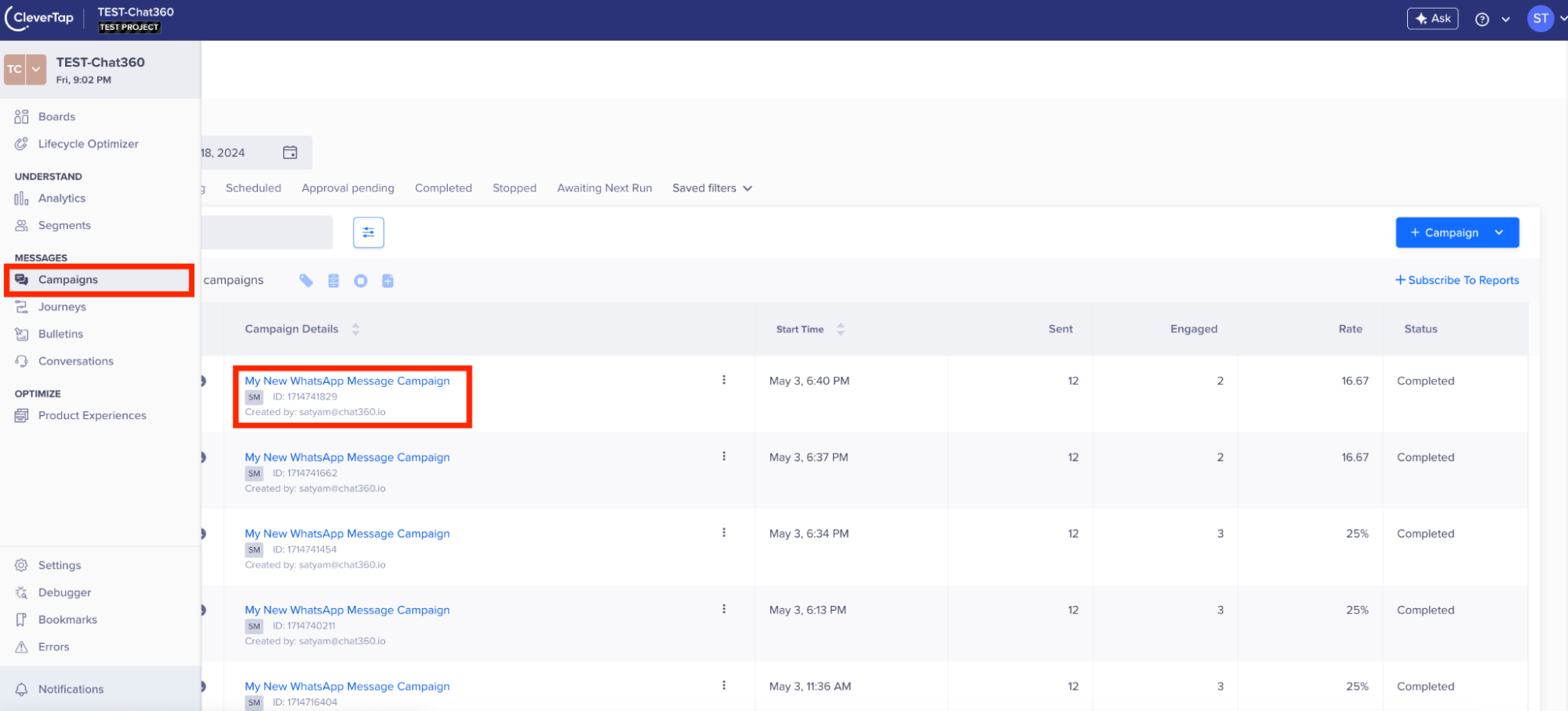
Task: Click the CleverTap logo
Action: tap(39, 19)
